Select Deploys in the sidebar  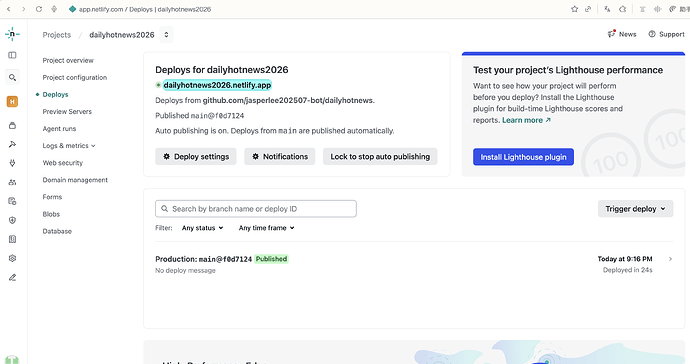[x=55, y=95]
